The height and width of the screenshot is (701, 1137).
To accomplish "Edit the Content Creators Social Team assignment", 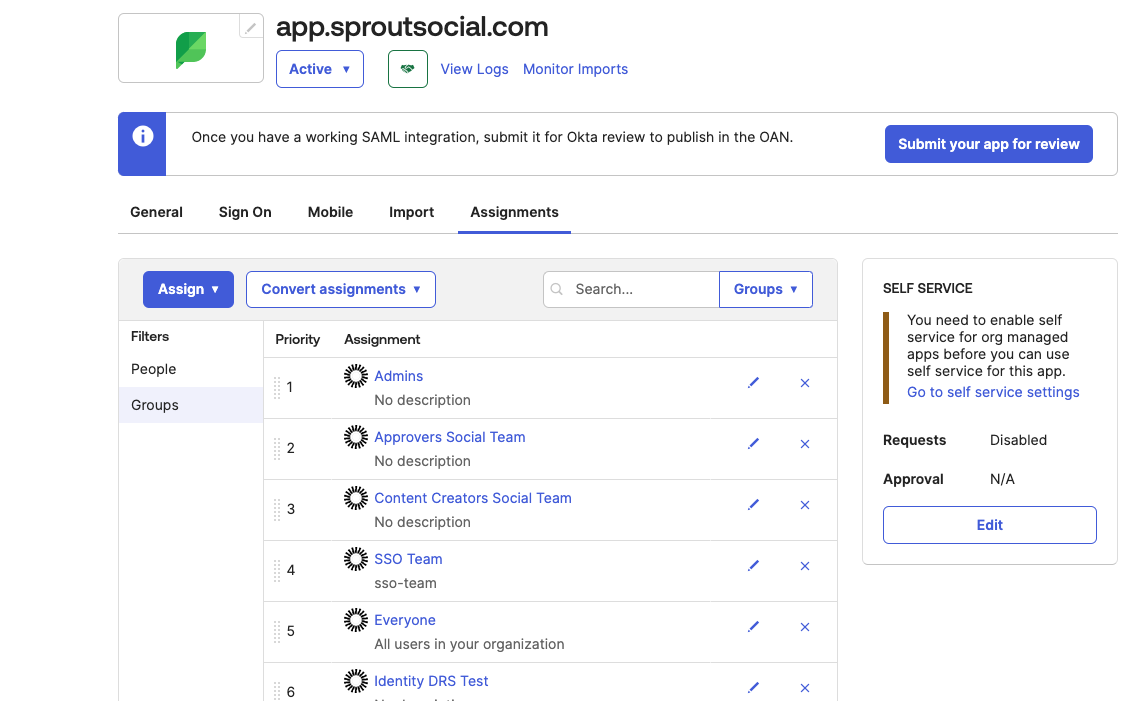I will tap(753, 505).
